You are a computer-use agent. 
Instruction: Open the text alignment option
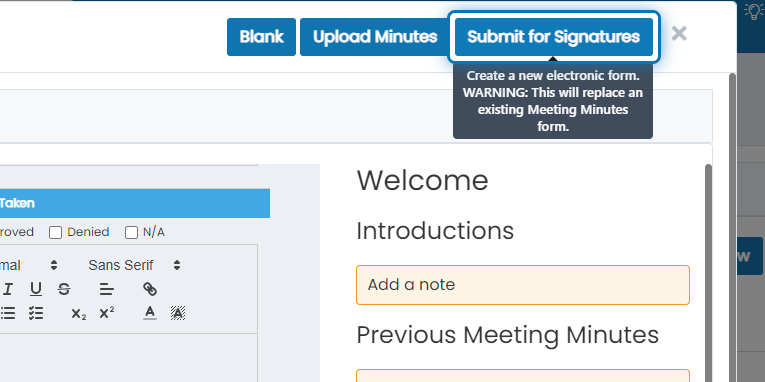tap(107, 289)
